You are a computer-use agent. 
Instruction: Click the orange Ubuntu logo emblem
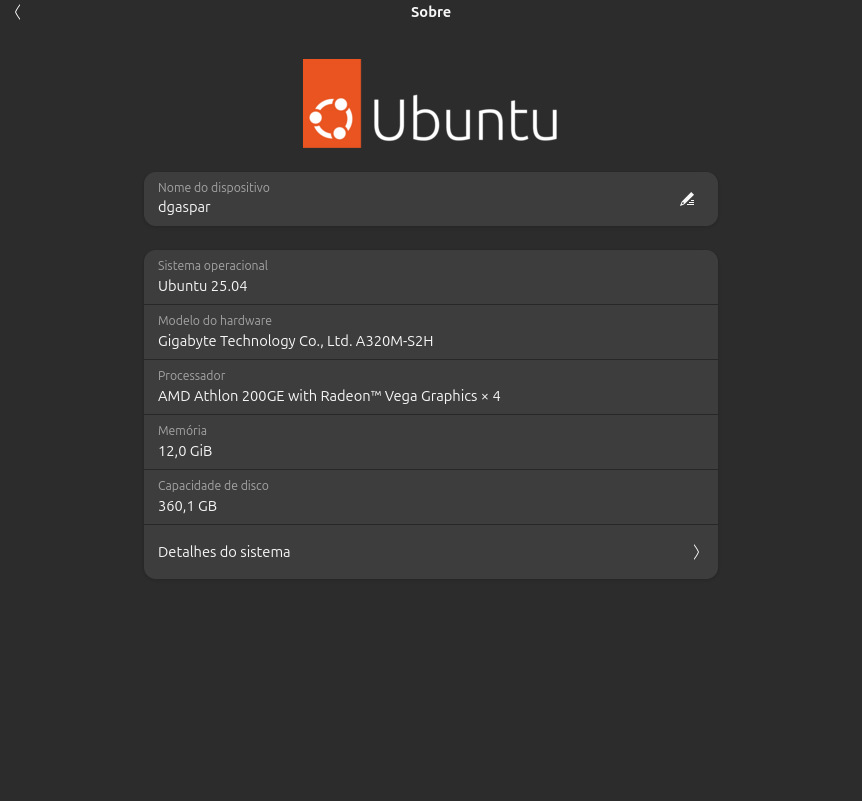click(x=332, y=103)
